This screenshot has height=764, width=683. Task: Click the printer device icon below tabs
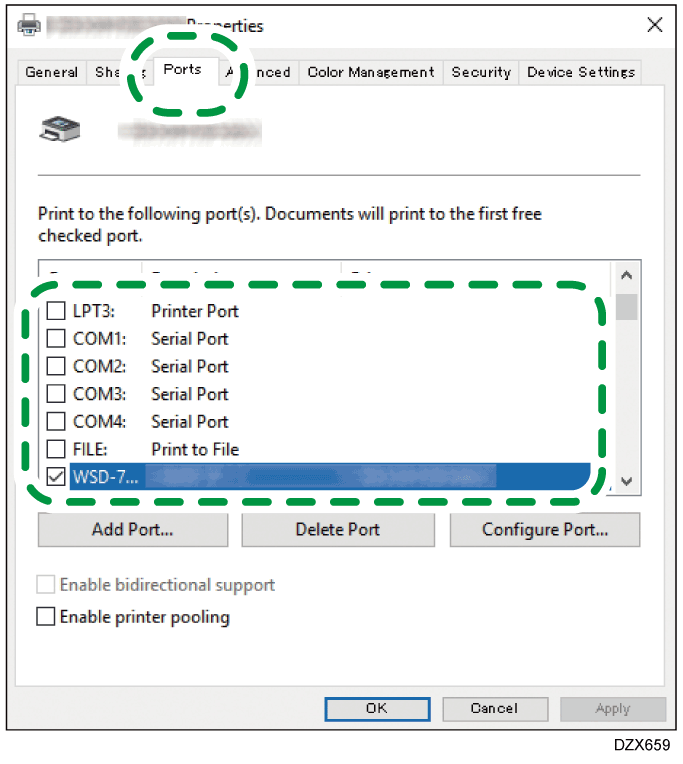pos(58,129)
